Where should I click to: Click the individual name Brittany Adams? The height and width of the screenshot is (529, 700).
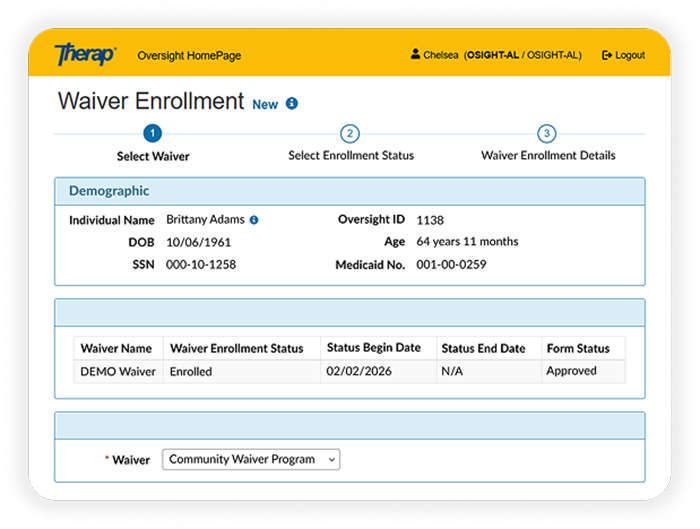205,219
